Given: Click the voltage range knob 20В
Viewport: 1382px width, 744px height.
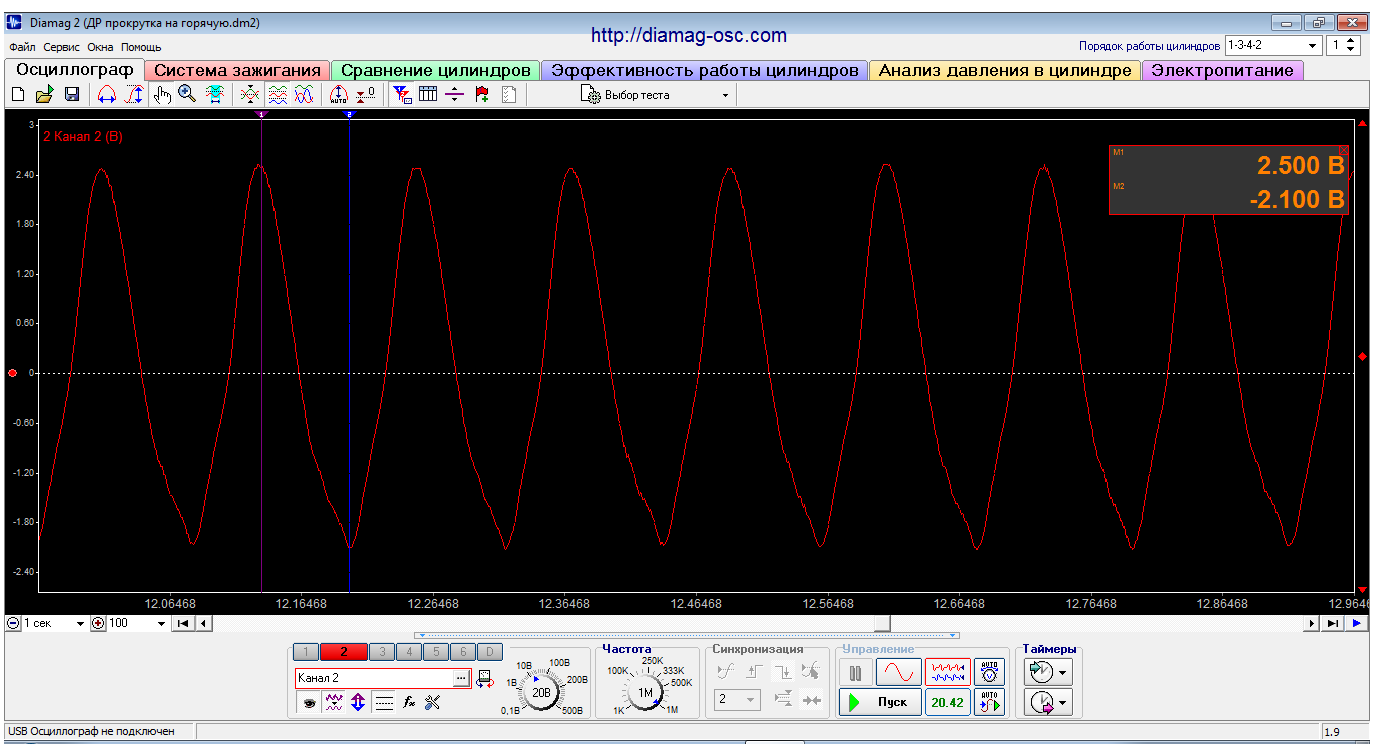Looking at the screenshot, I should click(541, 691).
